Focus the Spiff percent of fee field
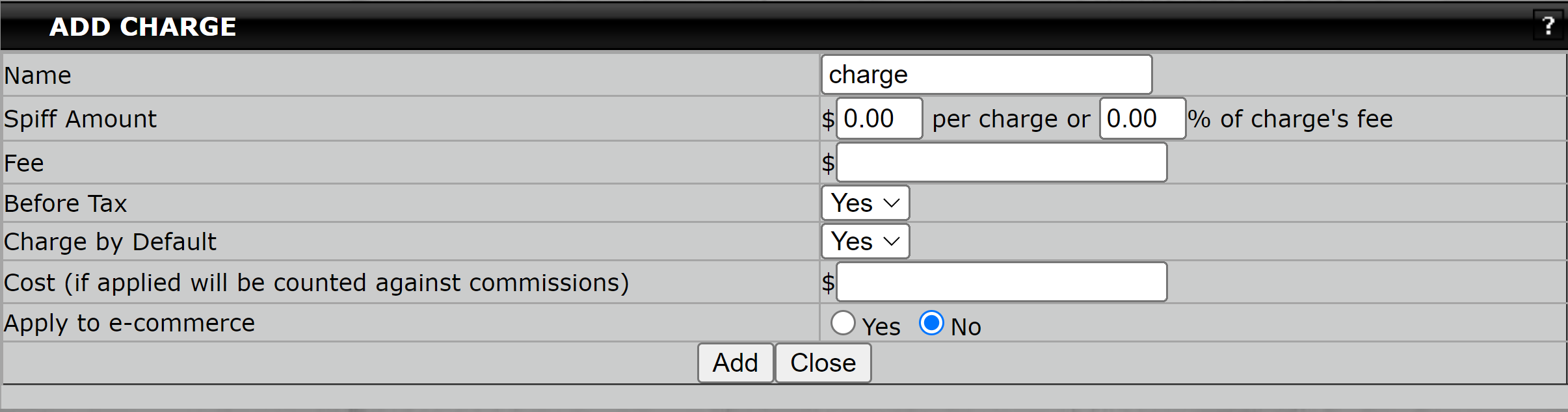Viewport: 1568px width, 412px height. point(1143,118)
